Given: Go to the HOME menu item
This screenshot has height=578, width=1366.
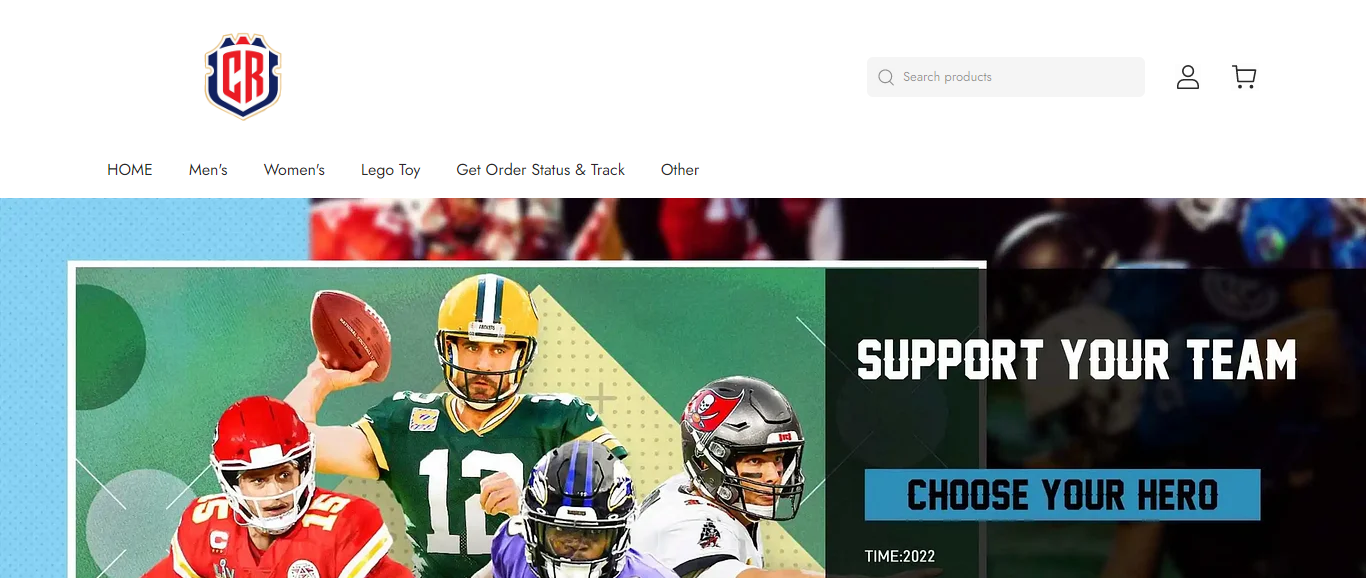Looking at the screenshot, I should (130, 170).
